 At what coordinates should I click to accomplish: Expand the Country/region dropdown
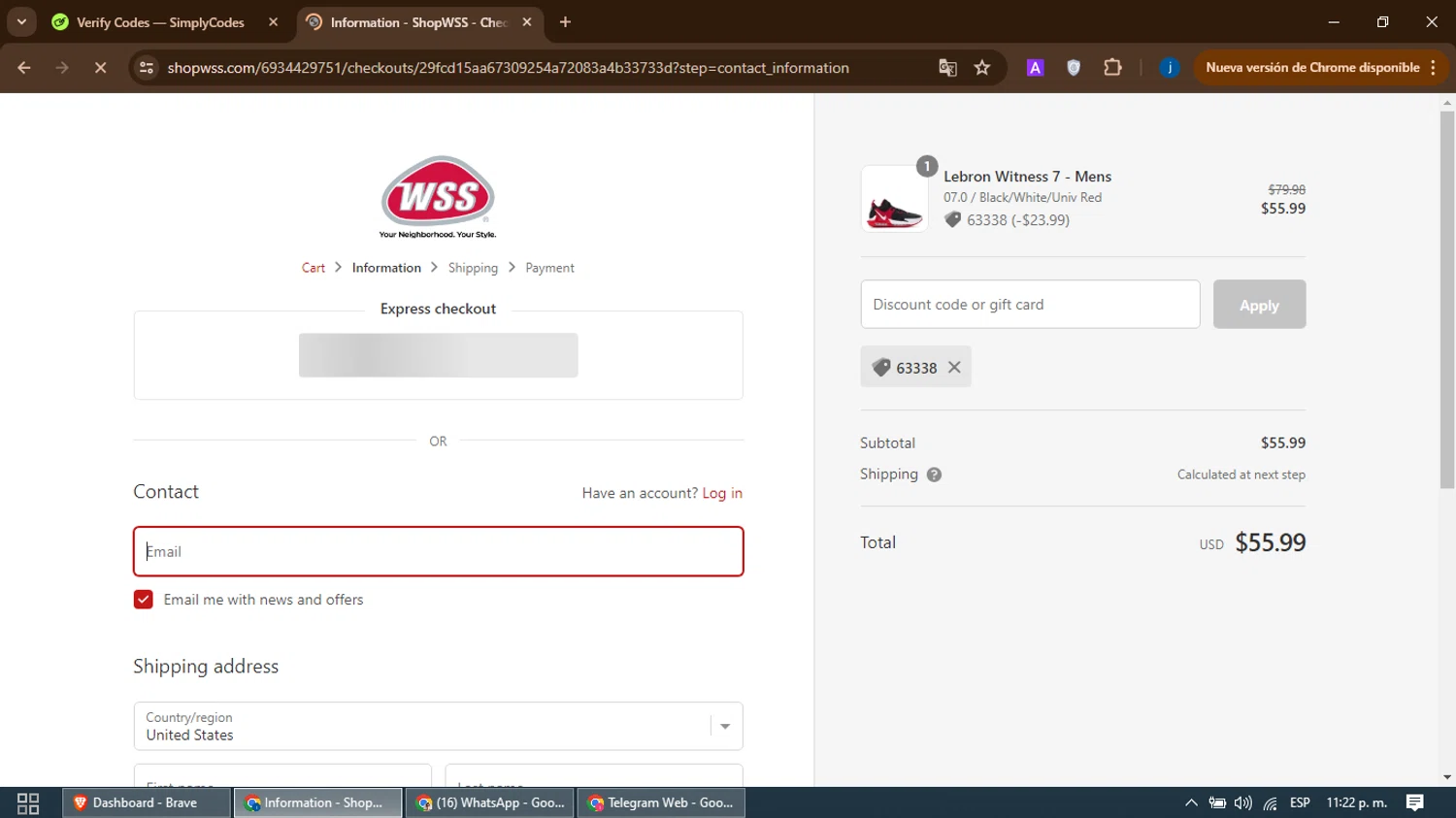[439, 726]
